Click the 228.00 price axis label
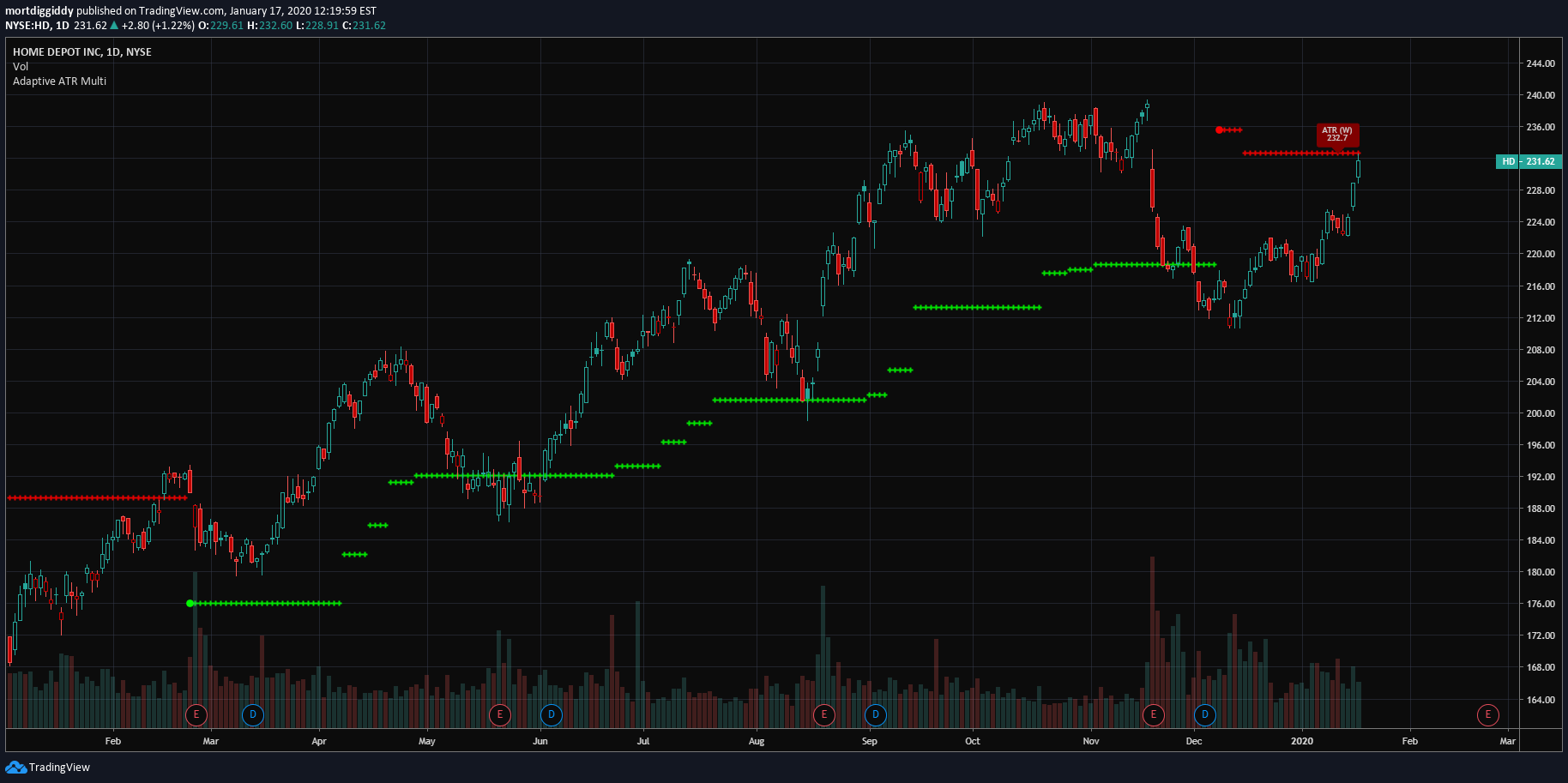The width and height of the screenshot is (1568, 783). (1541, 190)
